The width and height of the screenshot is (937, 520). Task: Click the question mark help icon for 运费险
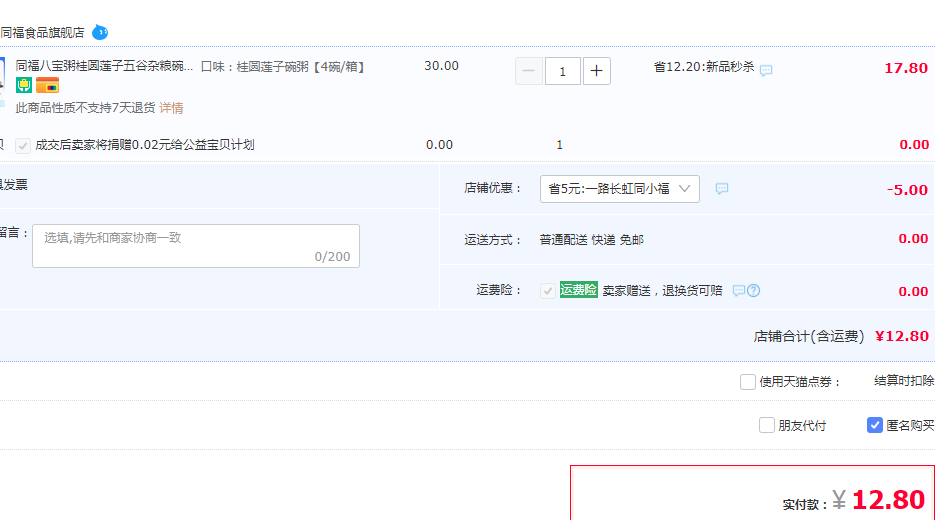(x=754, y=291)
